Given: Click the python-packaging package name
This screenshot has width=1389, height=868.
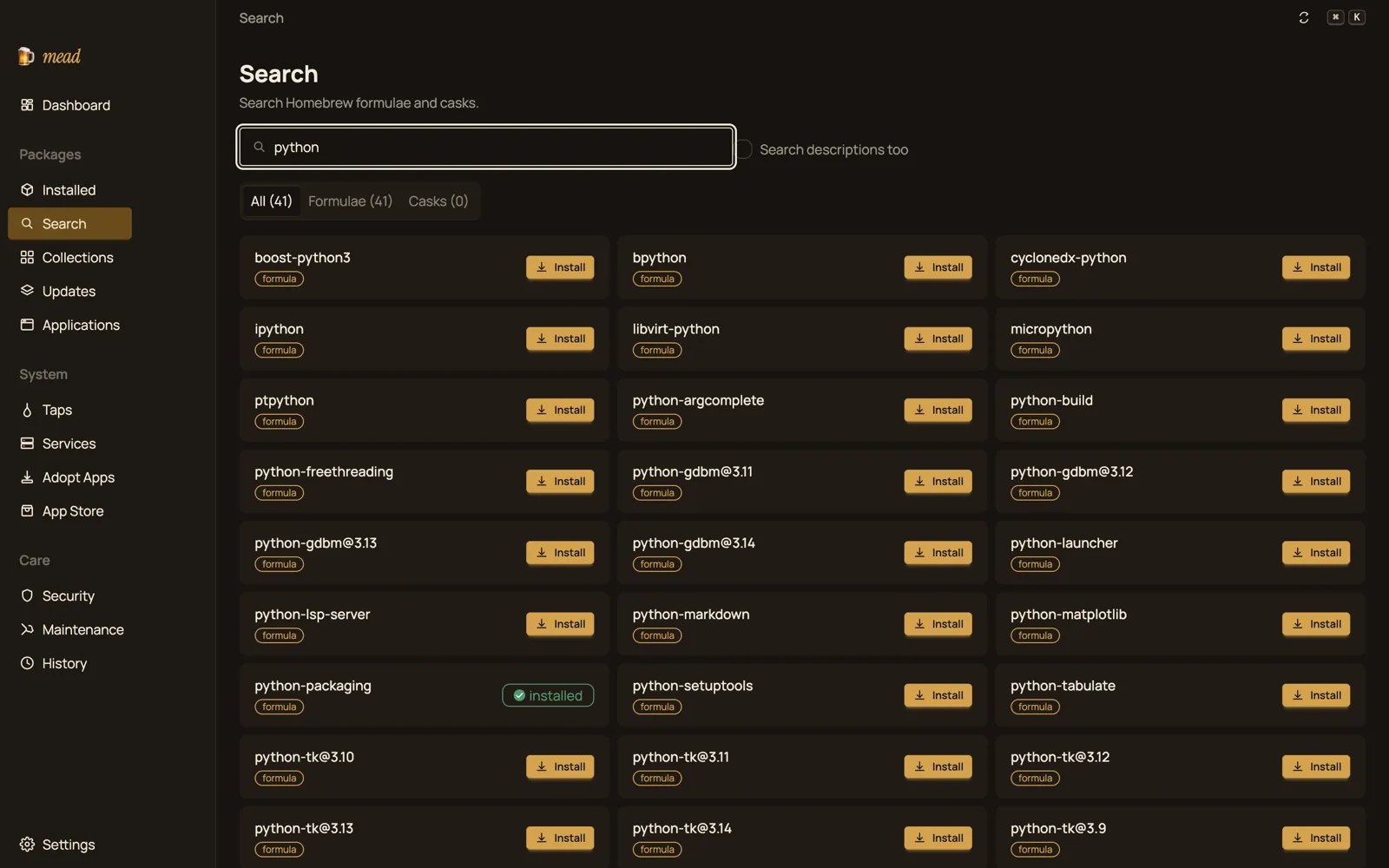Looking at the screenshot, I should pyautogui.click(x=313, y=686).
